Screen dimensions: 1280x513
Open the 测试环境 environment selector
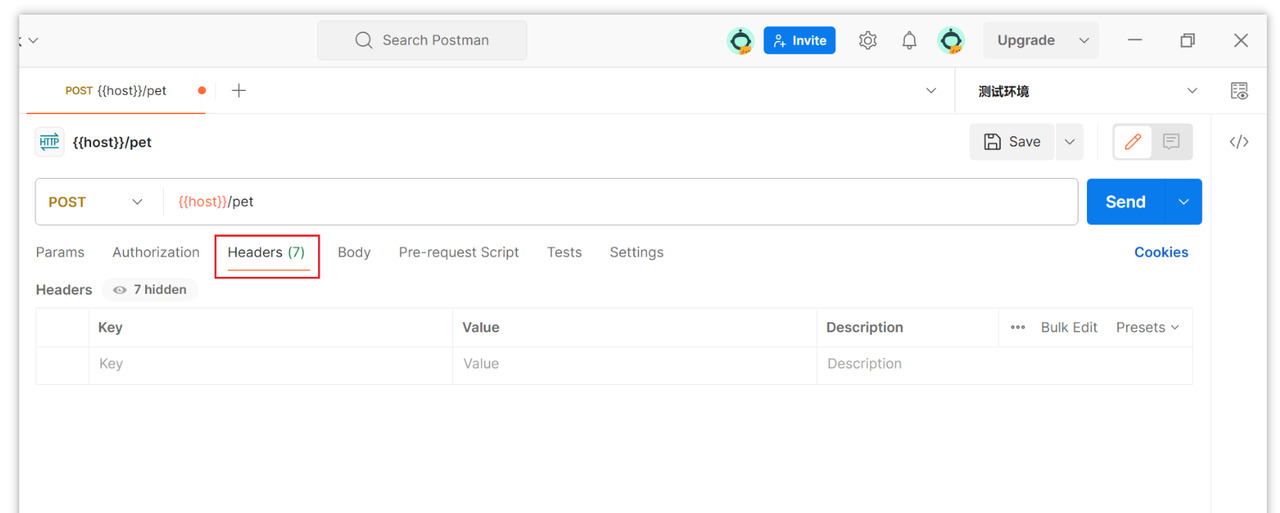1087,91
